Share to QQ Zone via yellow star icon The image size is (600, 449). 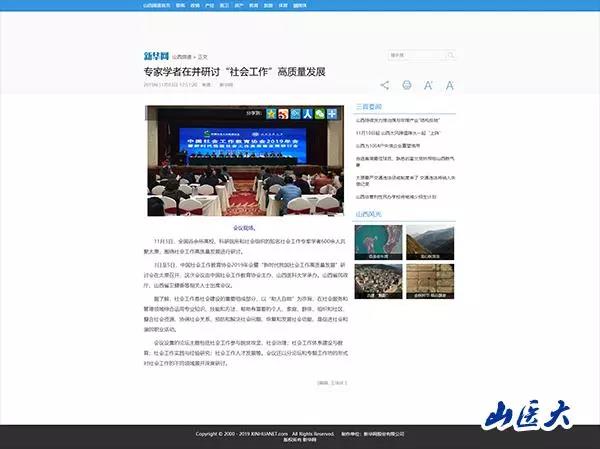pos(271,113)
